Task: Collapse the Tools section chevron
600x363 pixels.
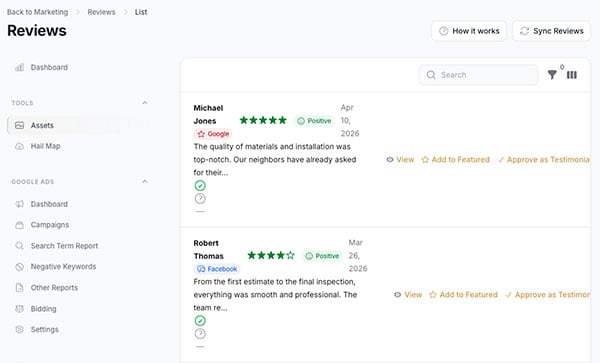Action: [x=145, y=103]
